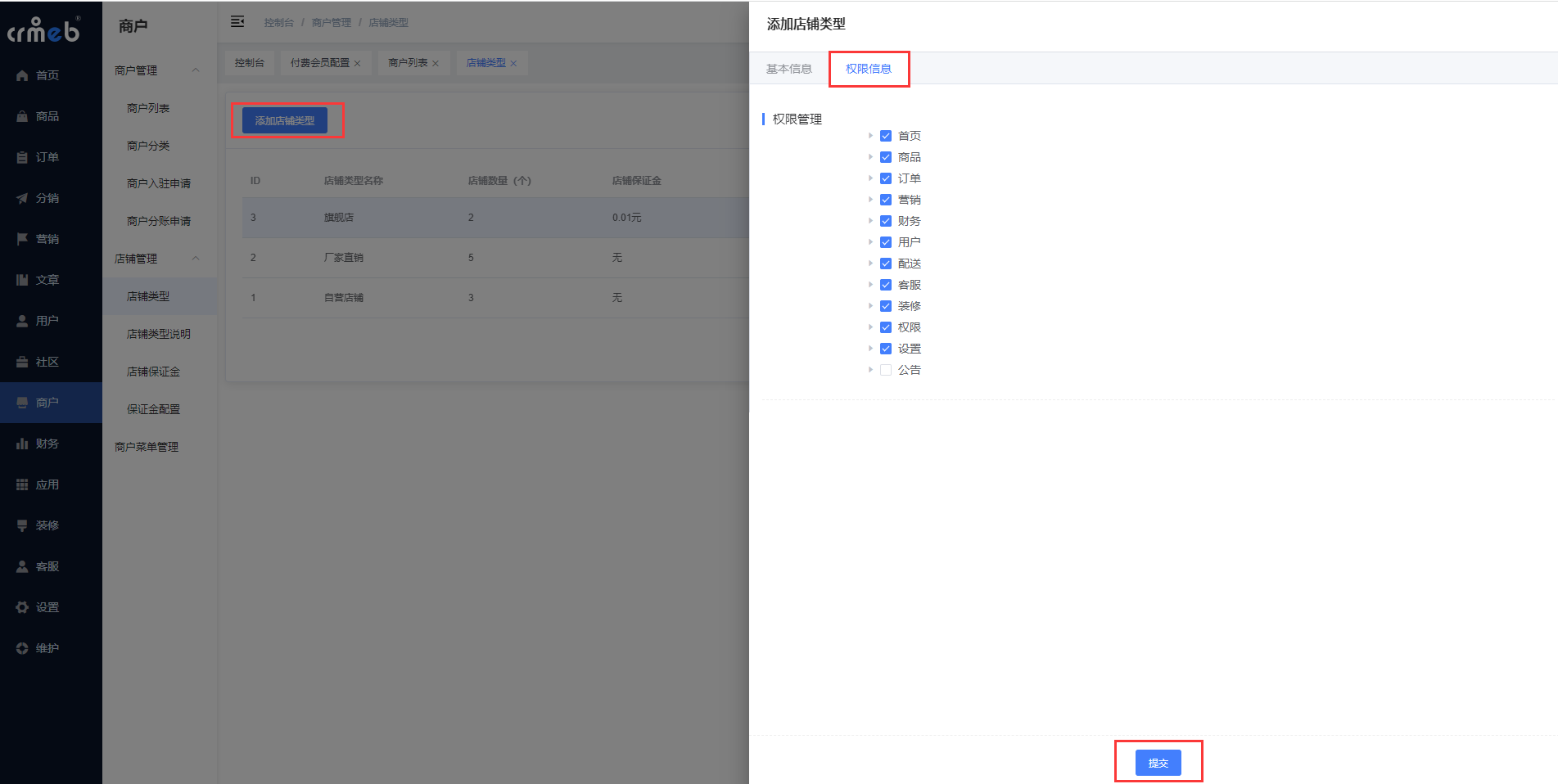
Task: Close the 付费会员配置 tab
Action: click(x=358, y=64)
